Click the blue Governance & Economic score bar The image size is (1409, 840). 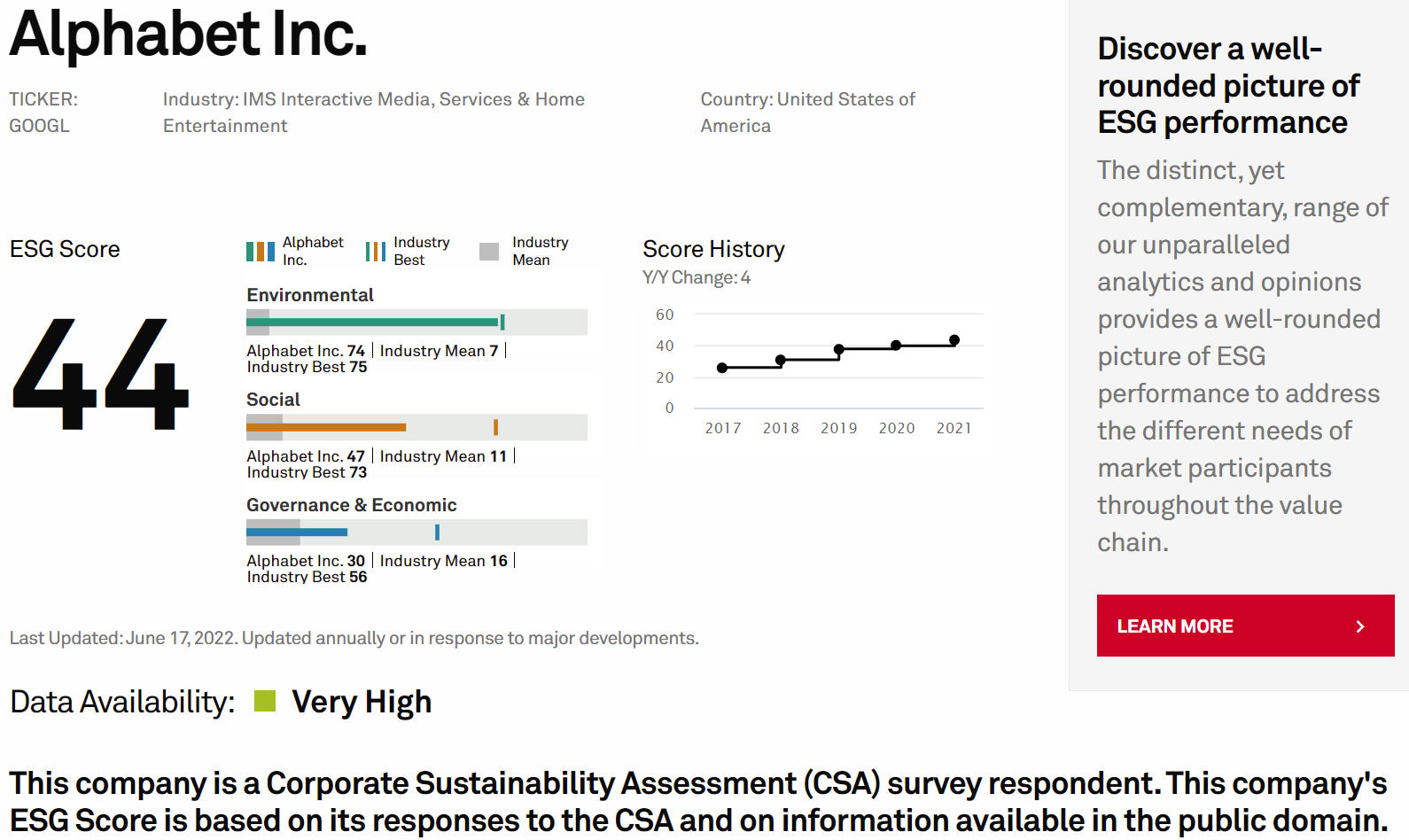tap(319, 532)
